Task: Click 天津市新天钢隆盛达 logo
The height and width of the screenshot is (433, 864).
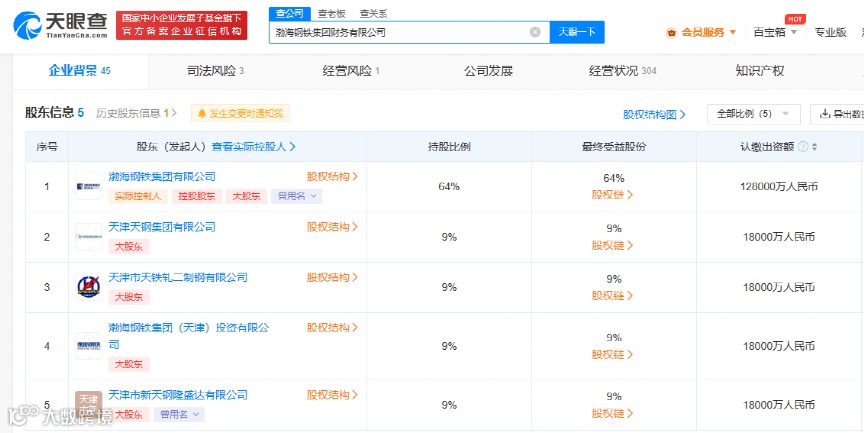Action: 88,404
